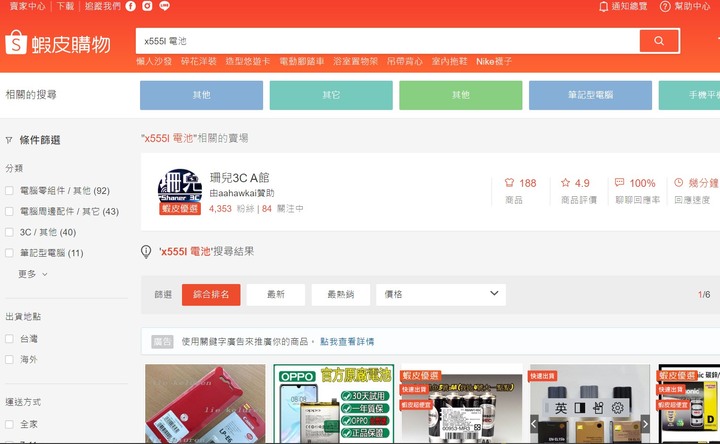Open 下載 in top bar
This screenshot has width=720, height=444.
click(65, 6)
